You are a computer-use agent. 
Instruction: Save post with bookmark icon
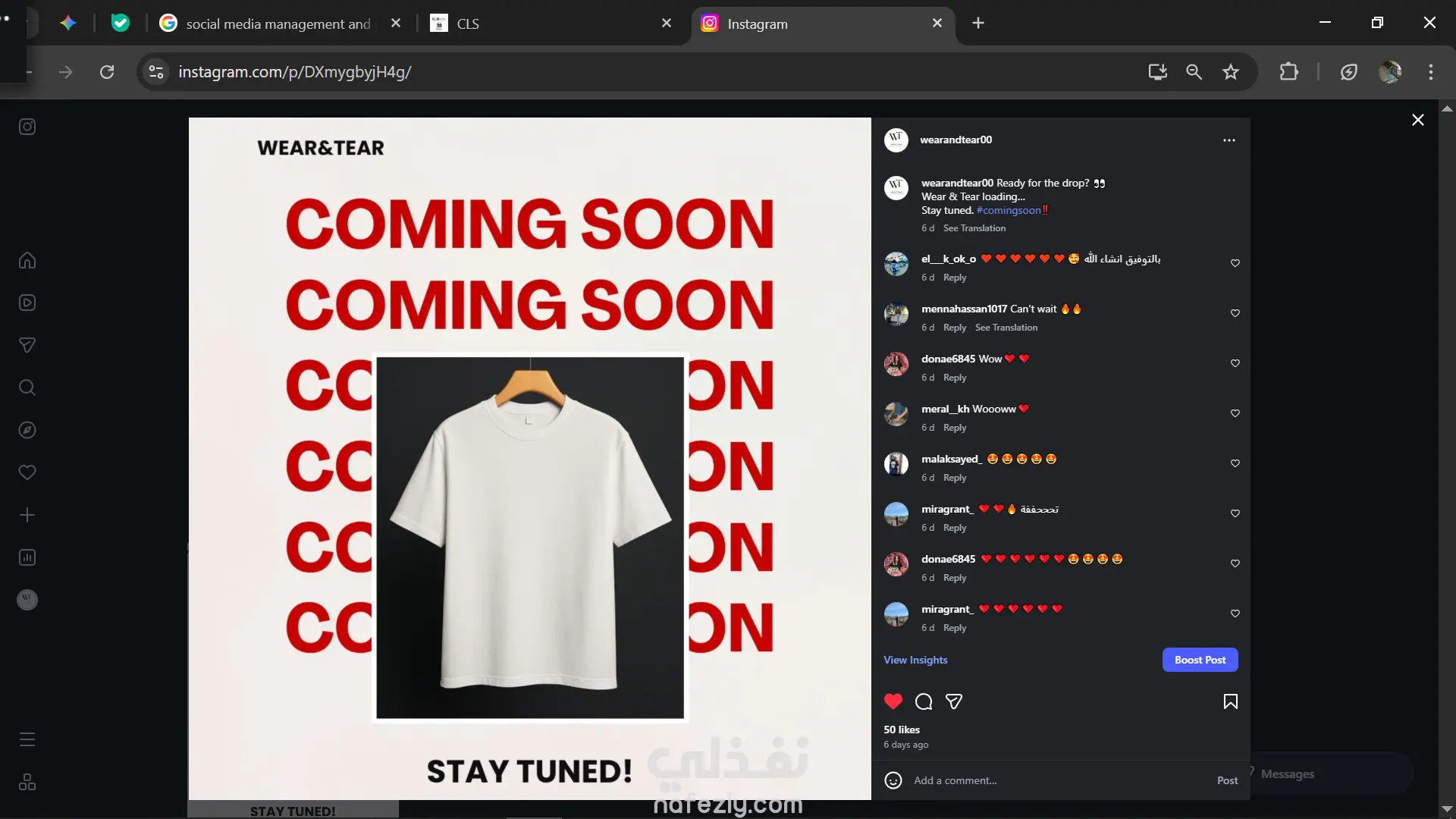tap(1231, 701)
